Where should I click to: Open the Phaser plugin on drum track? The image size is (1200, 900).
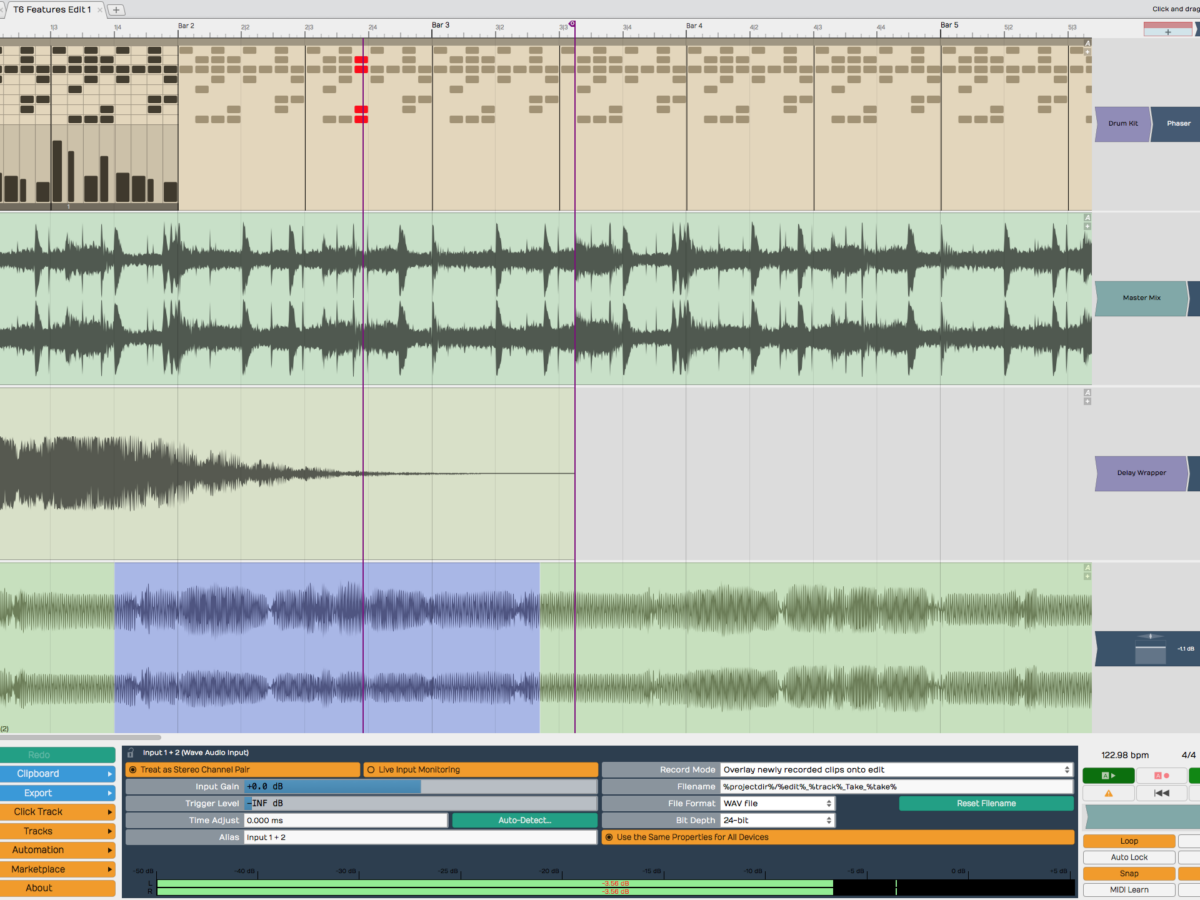(x=1177, y=124)
